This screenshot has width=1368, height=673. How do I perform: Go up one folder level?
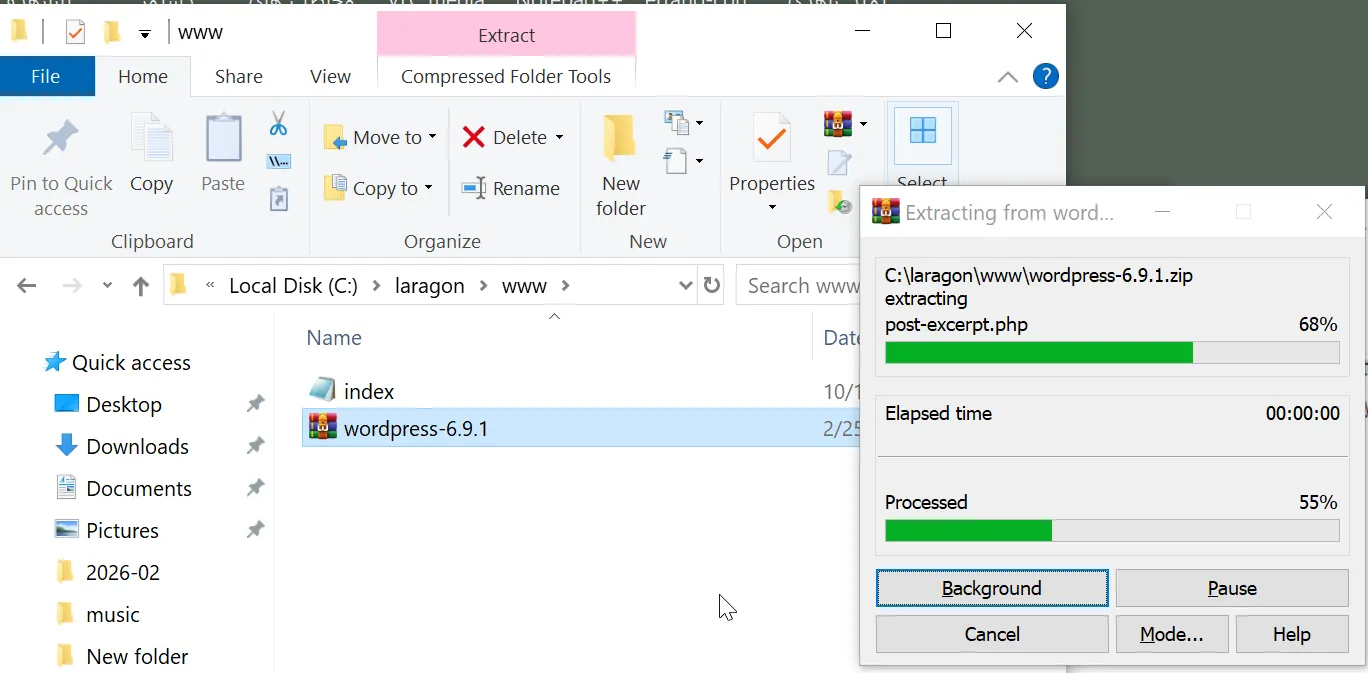(141, 286)
